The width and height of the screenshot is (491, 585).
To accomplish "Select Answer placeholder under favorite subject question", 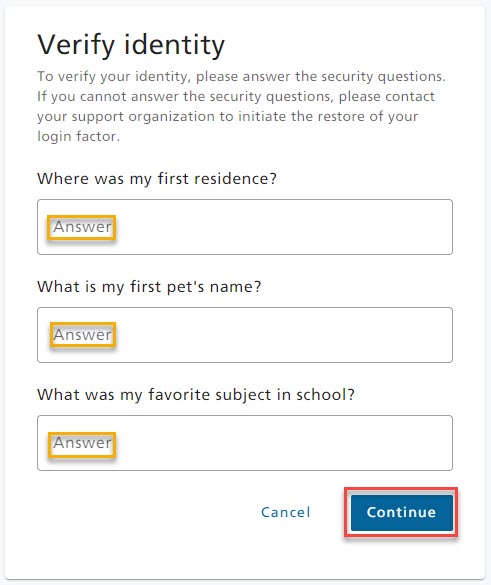I will click(82, 443).
